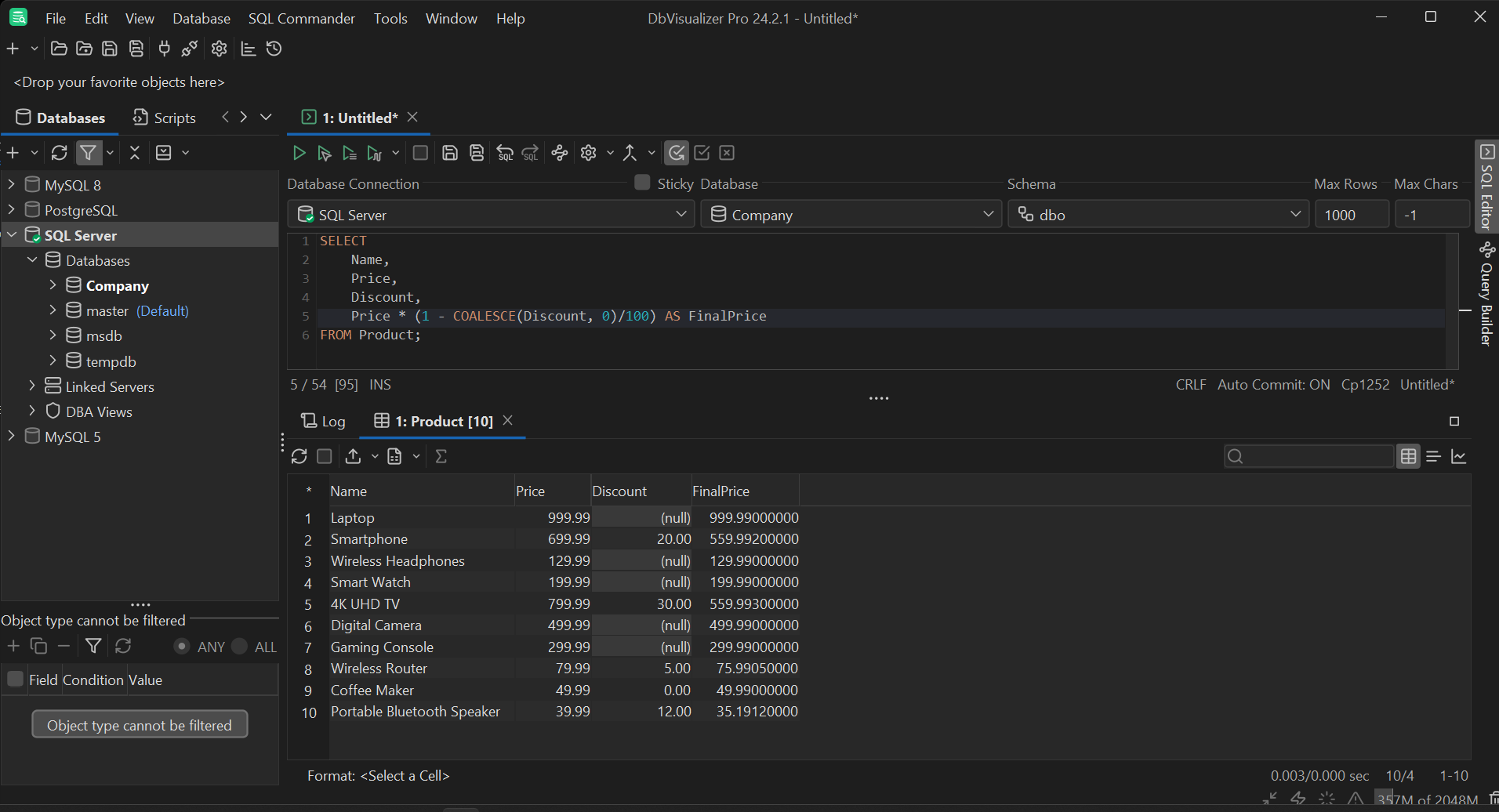
Task: Switch to the Scripts tab
Action: tap(164, 117)
